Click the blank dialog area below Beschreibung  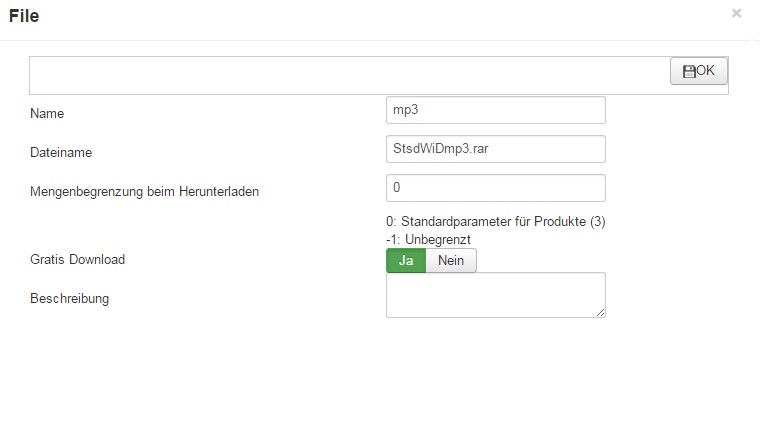[x=380, y=370]
